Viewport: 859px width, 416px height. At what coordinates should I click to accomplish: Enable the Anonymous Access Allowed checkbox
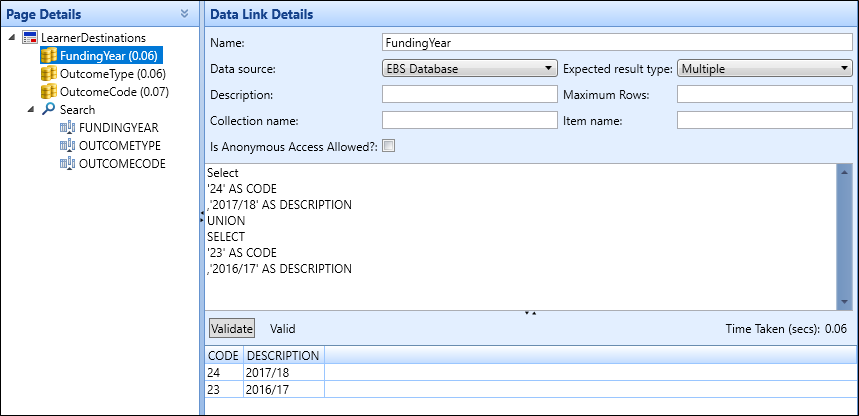[x=389, y=146]
